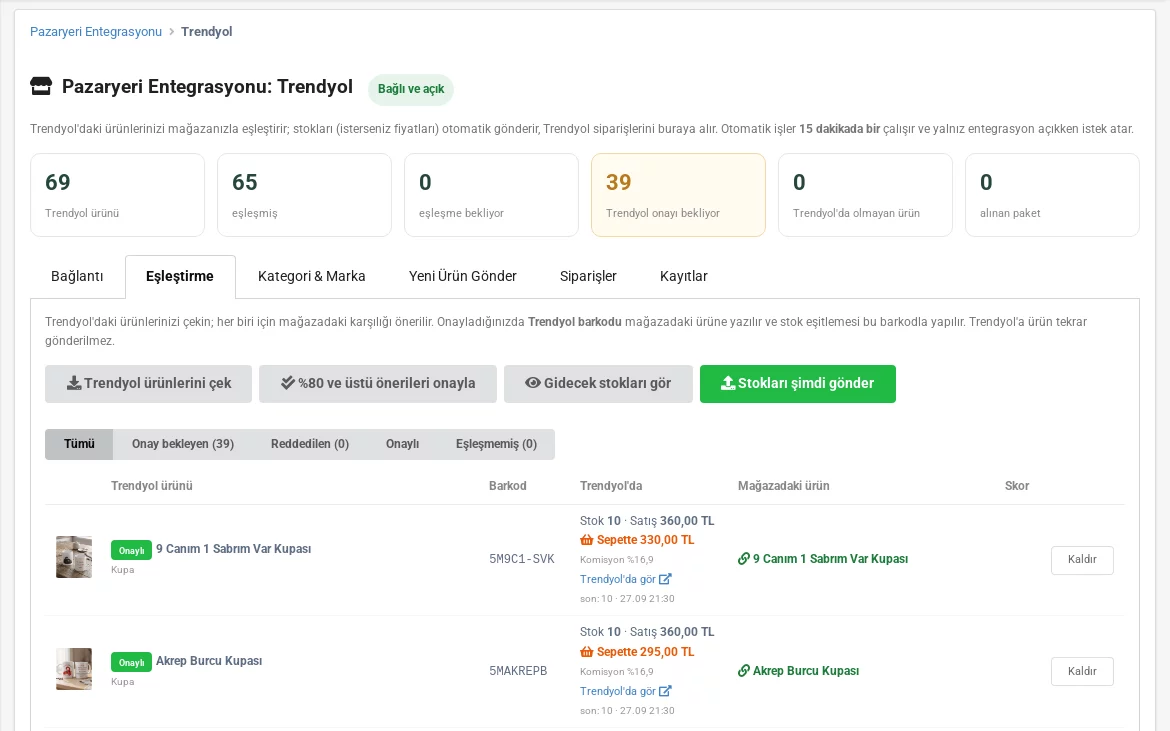1170x731 pixels.
Task: Click basket icon next to Sepette 295,00 TL
Action: (586, 652)
